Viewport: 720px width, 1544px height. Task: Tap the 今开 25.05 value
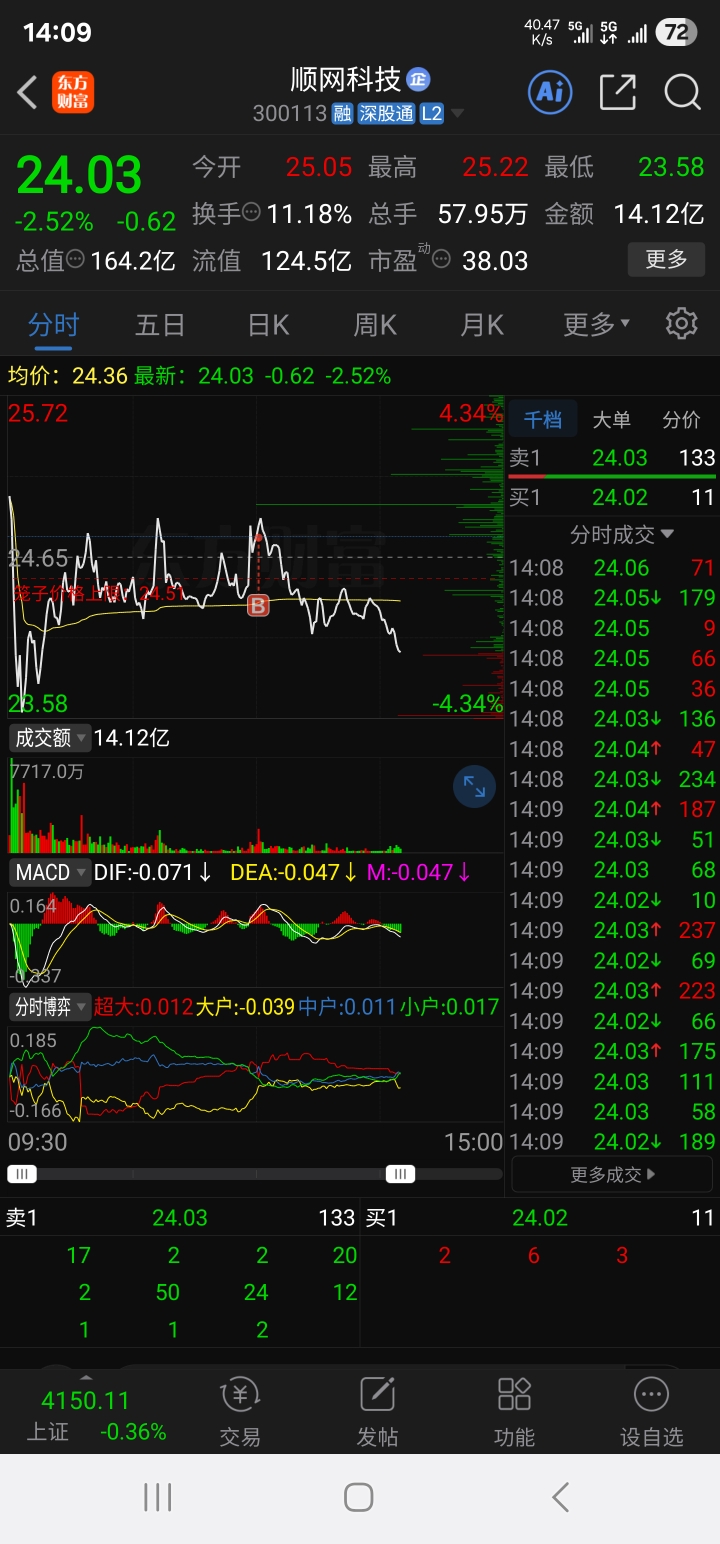pos(319,167)
